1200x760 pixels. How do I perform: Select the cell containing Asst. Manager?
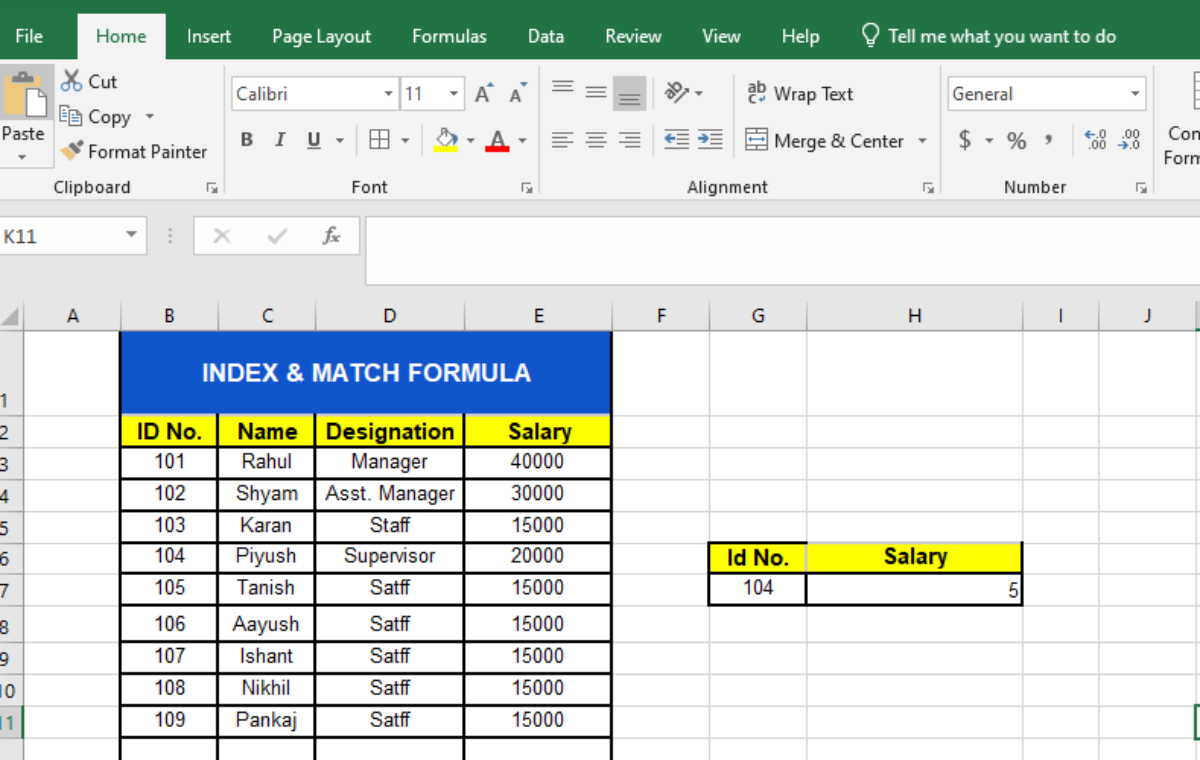(389, 493)
